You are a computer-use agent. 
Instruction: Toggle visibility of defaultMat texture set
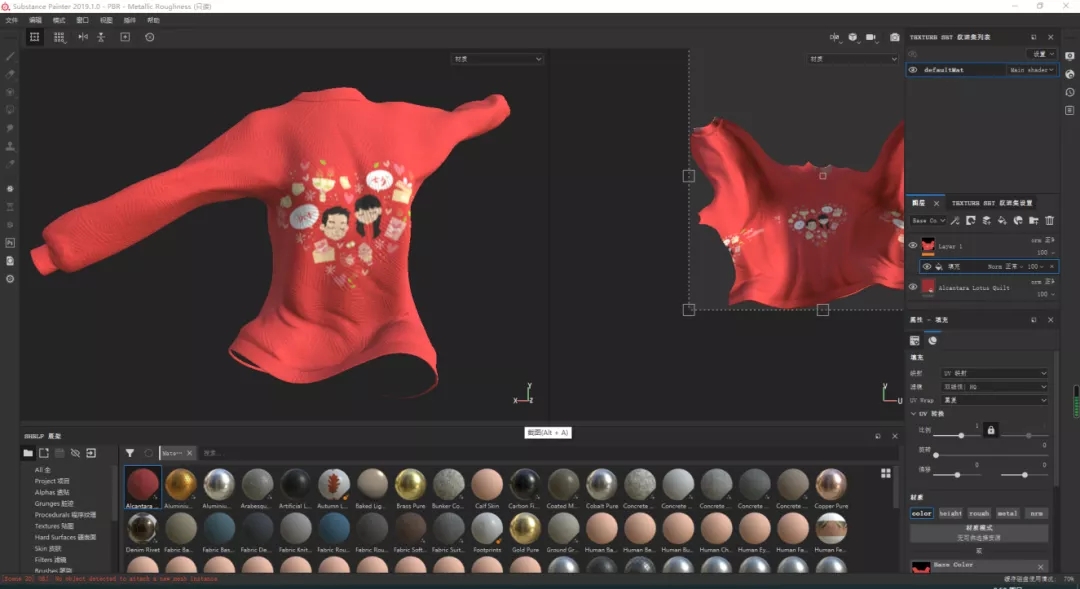coord(913,70)
